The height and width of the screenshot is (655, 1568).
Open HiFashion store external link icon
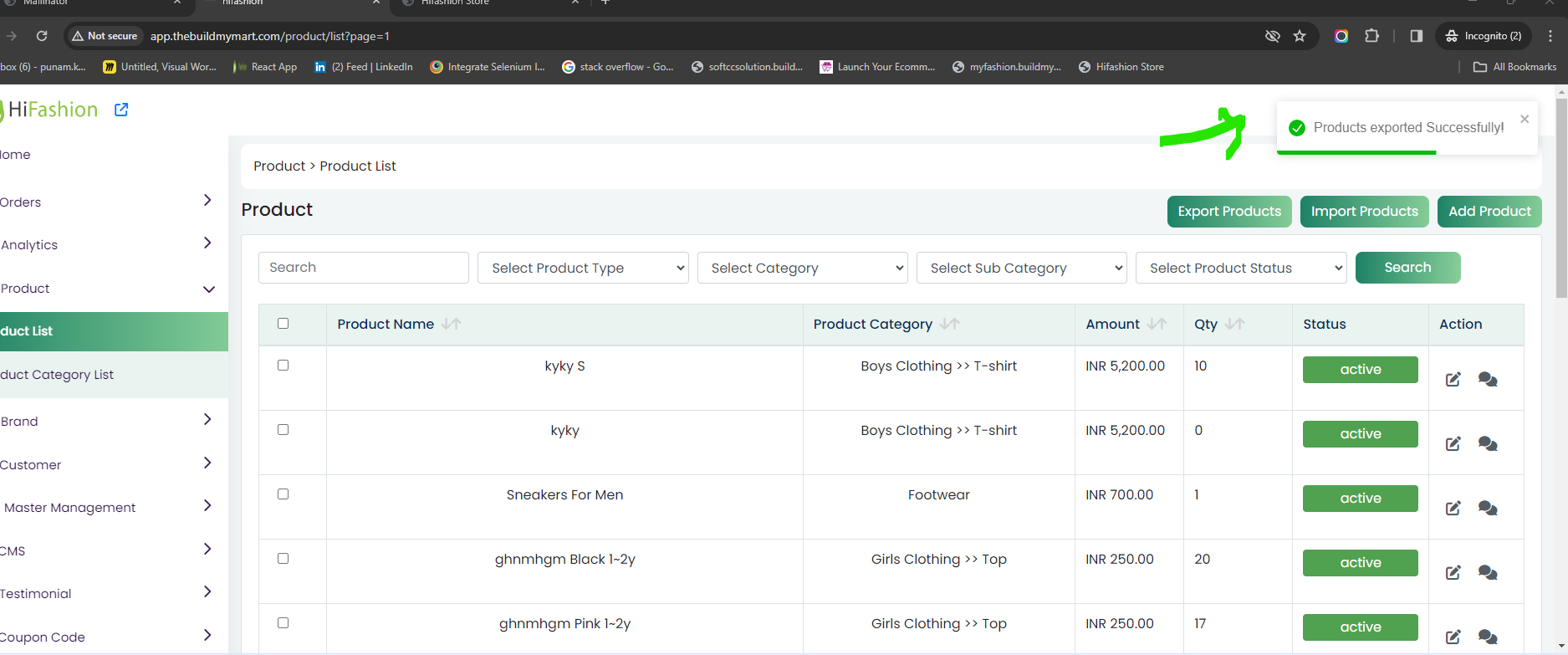121,110
